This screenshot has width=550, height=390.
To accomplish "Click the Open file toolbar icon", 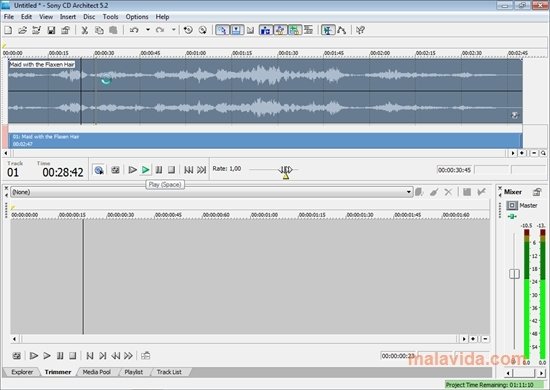I will [22, 31].
